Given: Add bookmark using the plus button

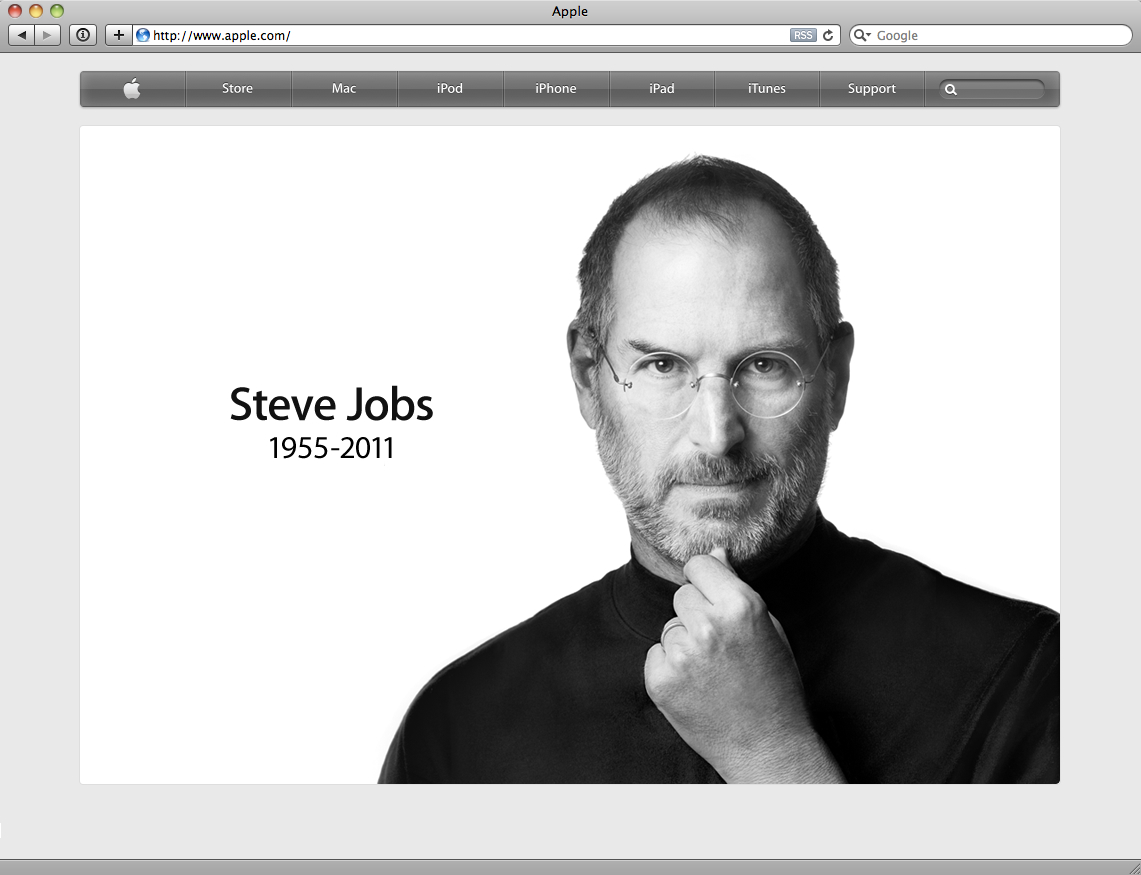Looking at the screenshot, I should tap(119, 35).
